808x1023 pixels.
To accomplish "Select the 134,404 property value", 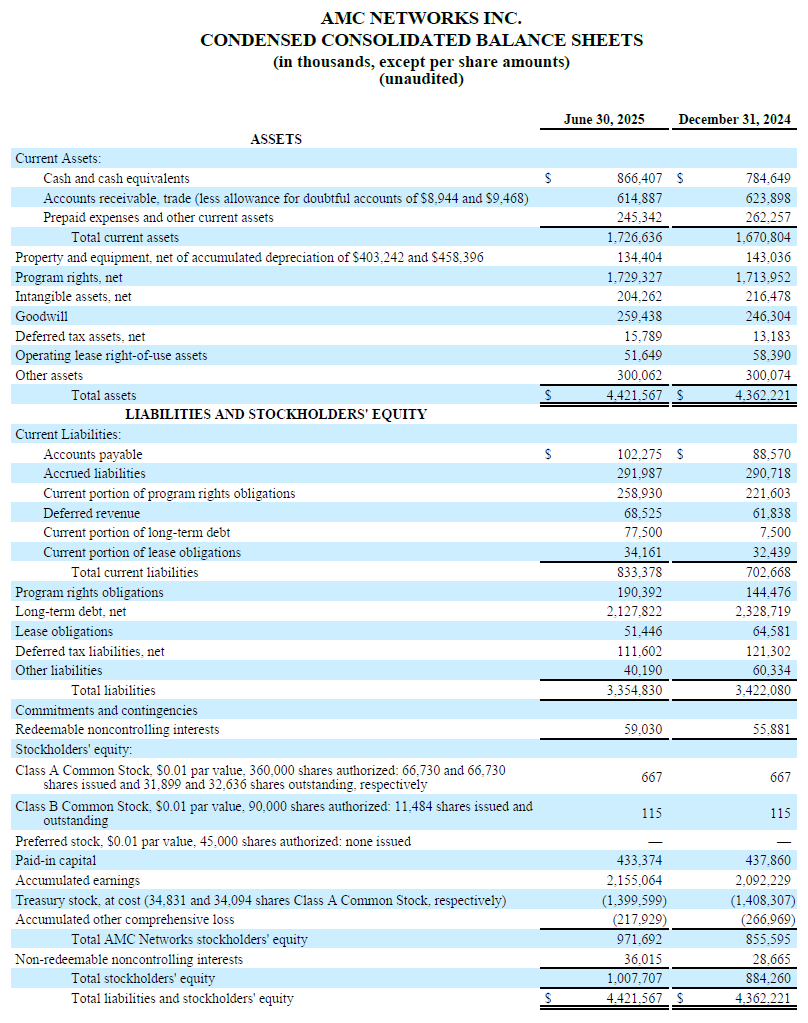I will point(640,257).
